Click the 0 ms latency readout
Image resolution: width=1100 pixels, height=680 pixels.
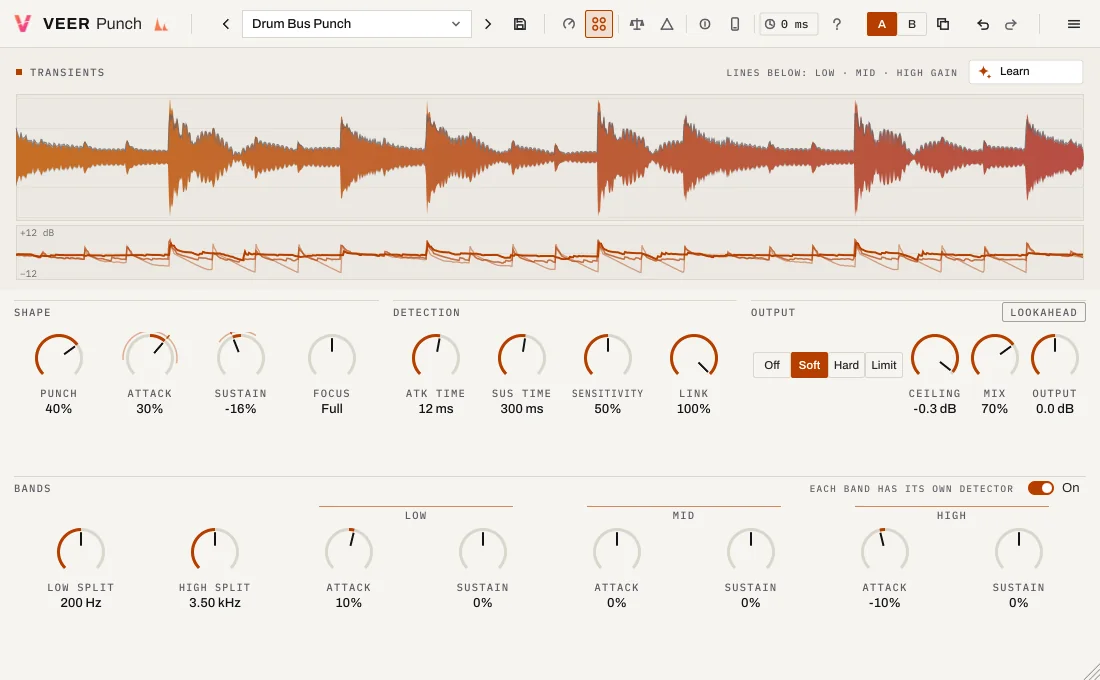click(789, 24)
